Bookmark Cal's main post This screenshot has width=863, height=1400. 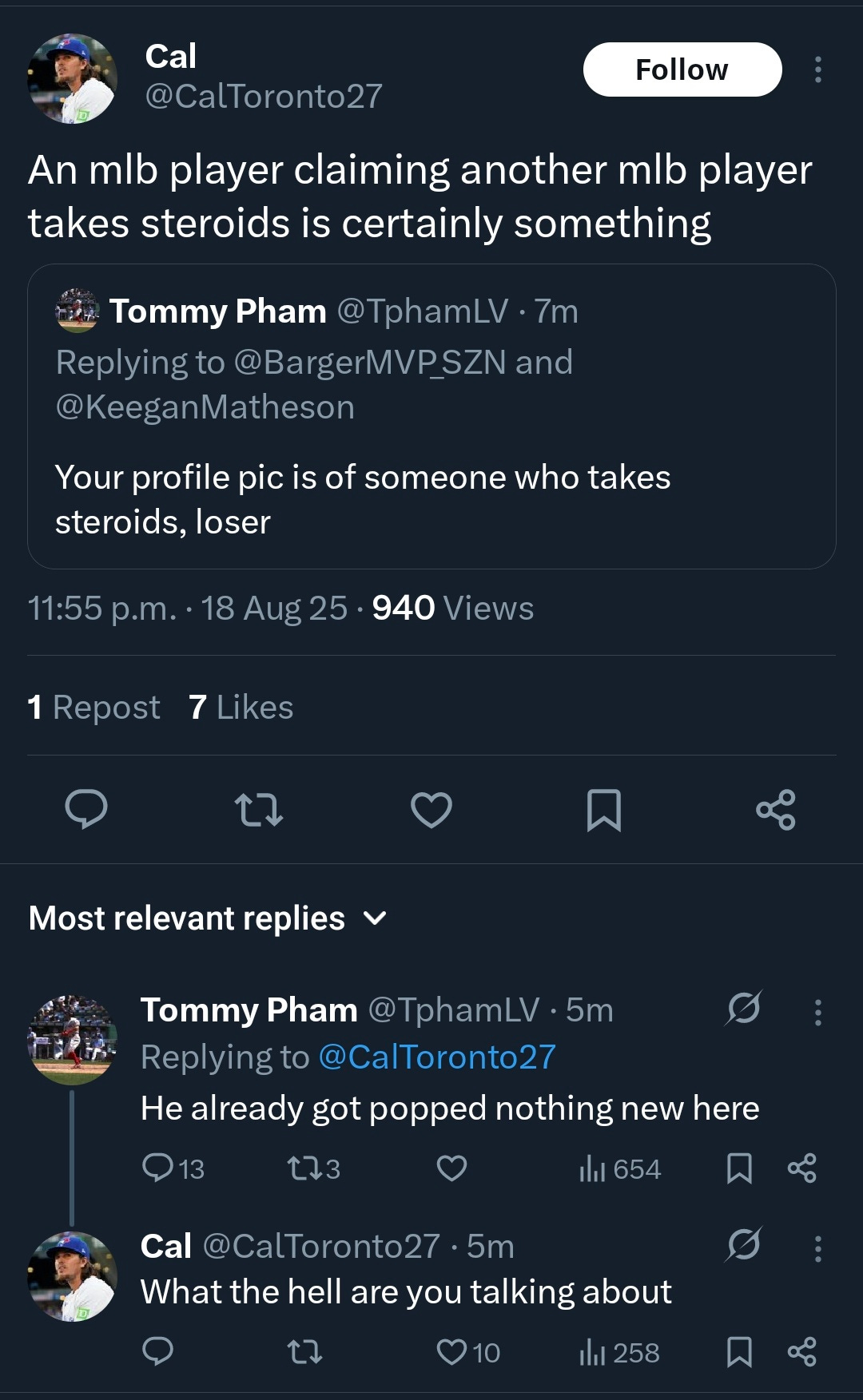click(604, 809)
